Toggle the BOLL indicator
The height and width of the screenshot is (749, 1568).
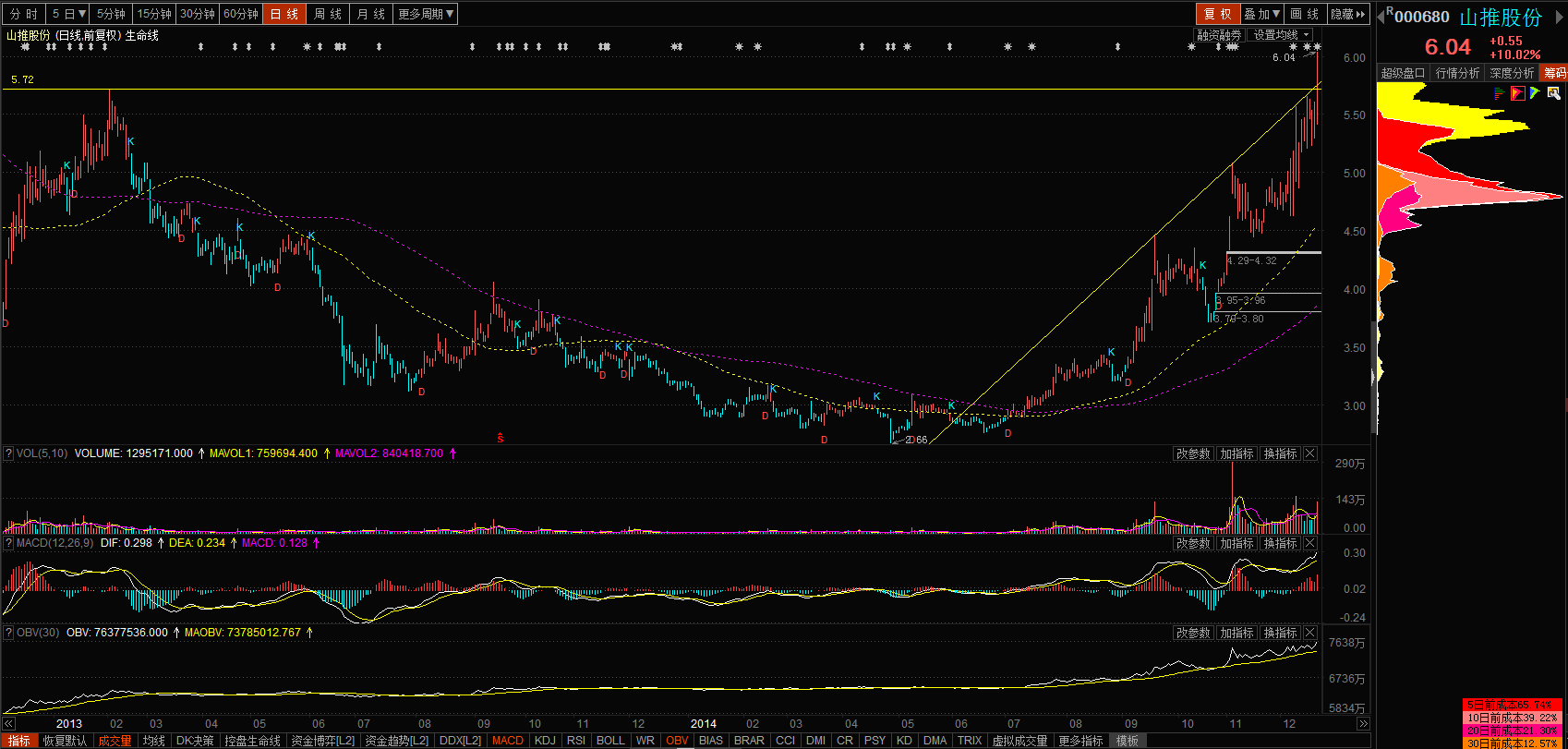point(610,741)
